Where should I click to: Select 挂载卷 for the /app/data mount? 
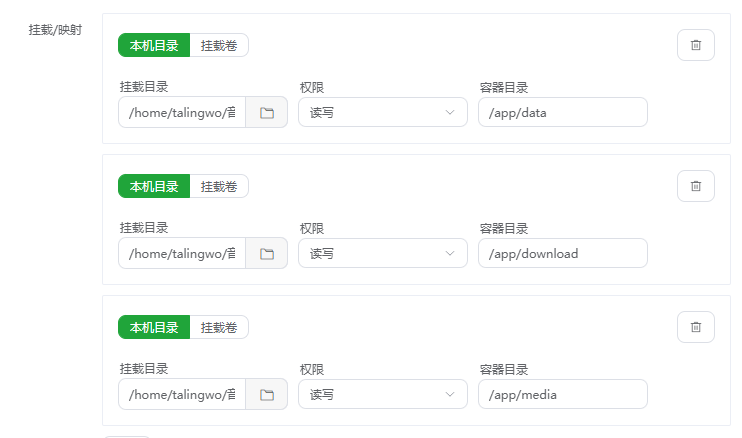(x=219, y=45)
